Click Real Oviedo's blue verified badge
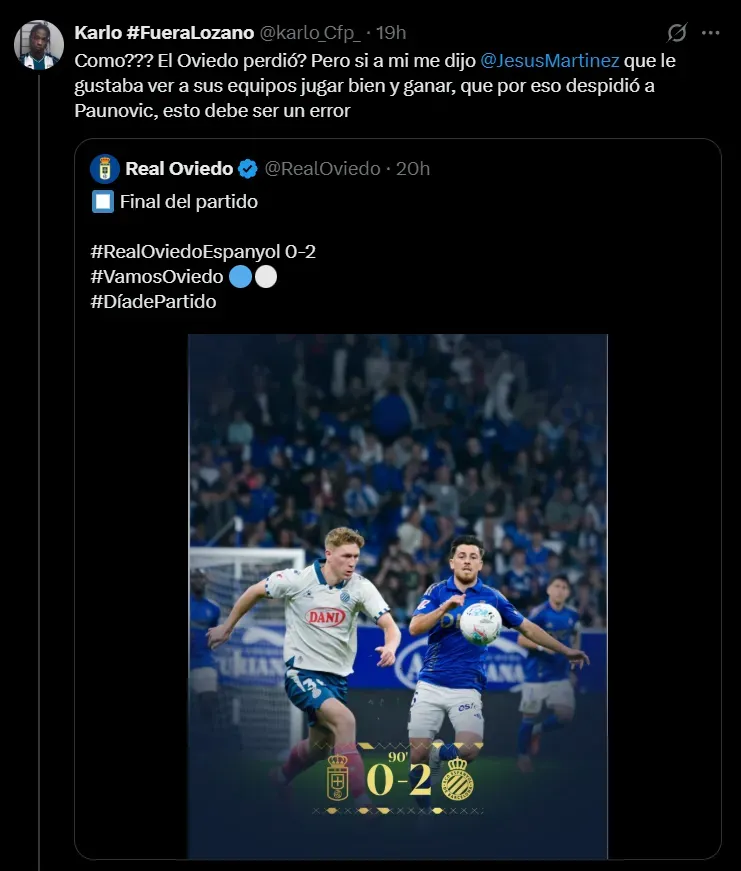The height and width of the screenshot is (871, 741). tap(248, 169)
